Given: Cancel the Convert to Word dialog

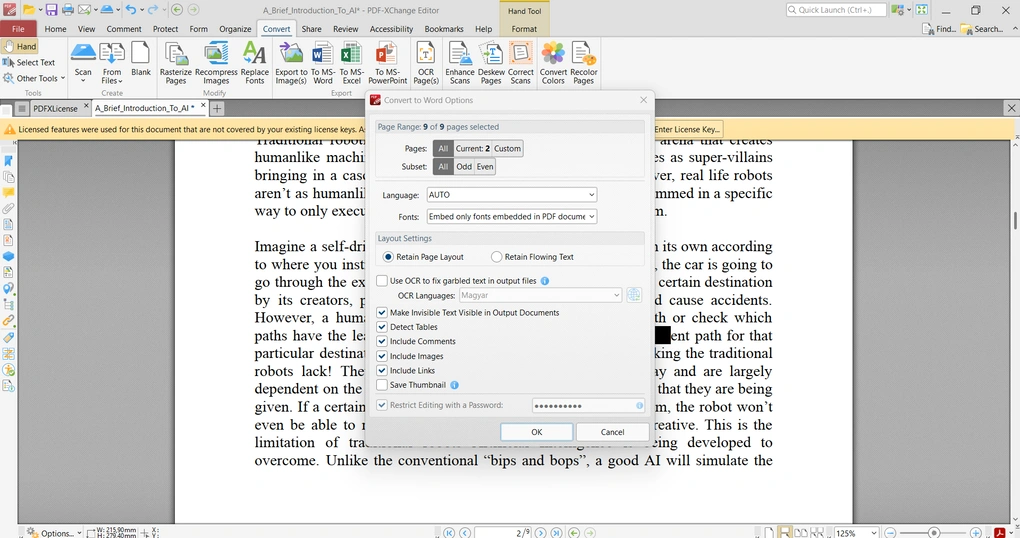Looking at the screenshot, I should point(612,432).
